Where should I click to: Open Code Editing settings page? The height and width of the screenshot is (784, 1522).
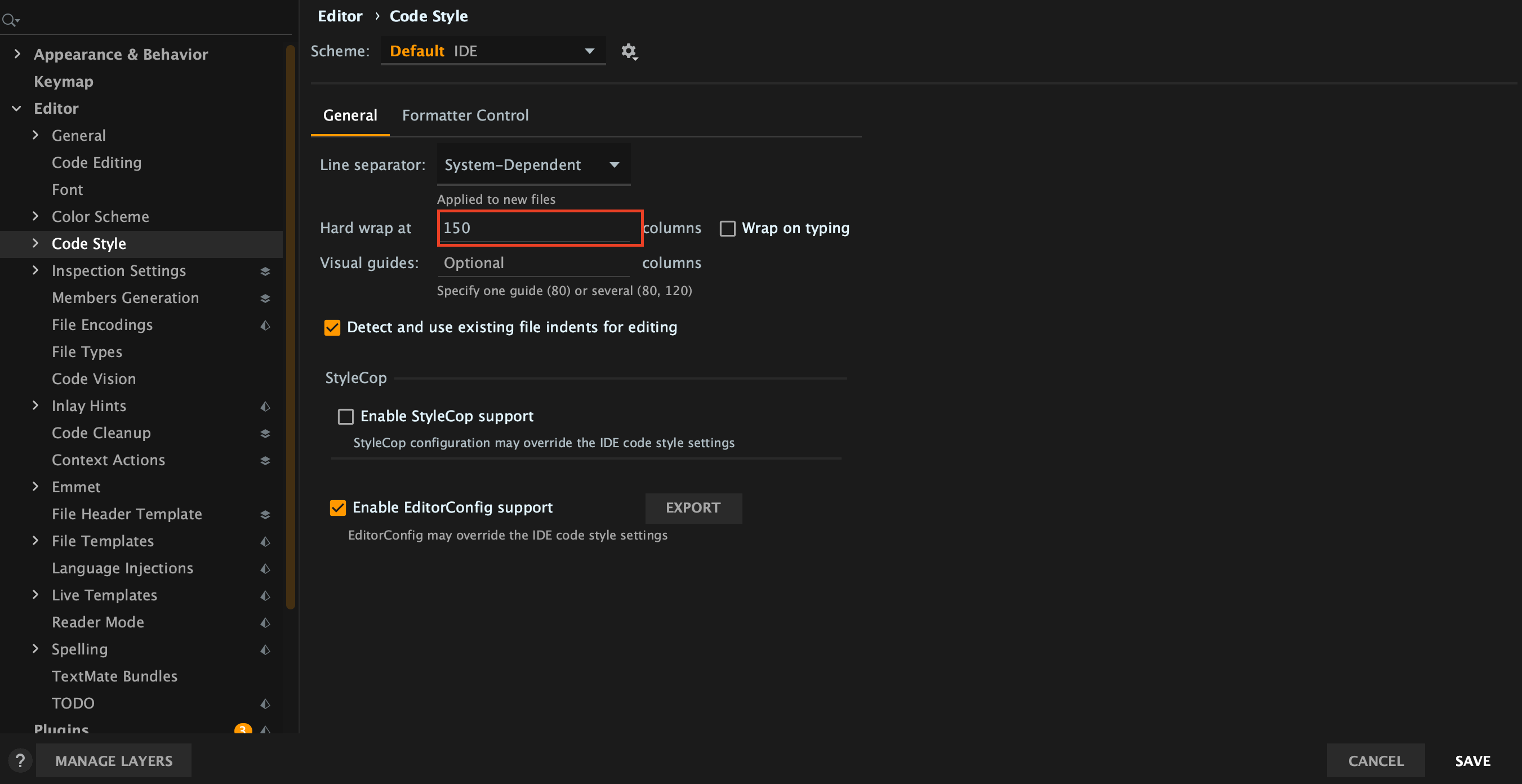96,162
